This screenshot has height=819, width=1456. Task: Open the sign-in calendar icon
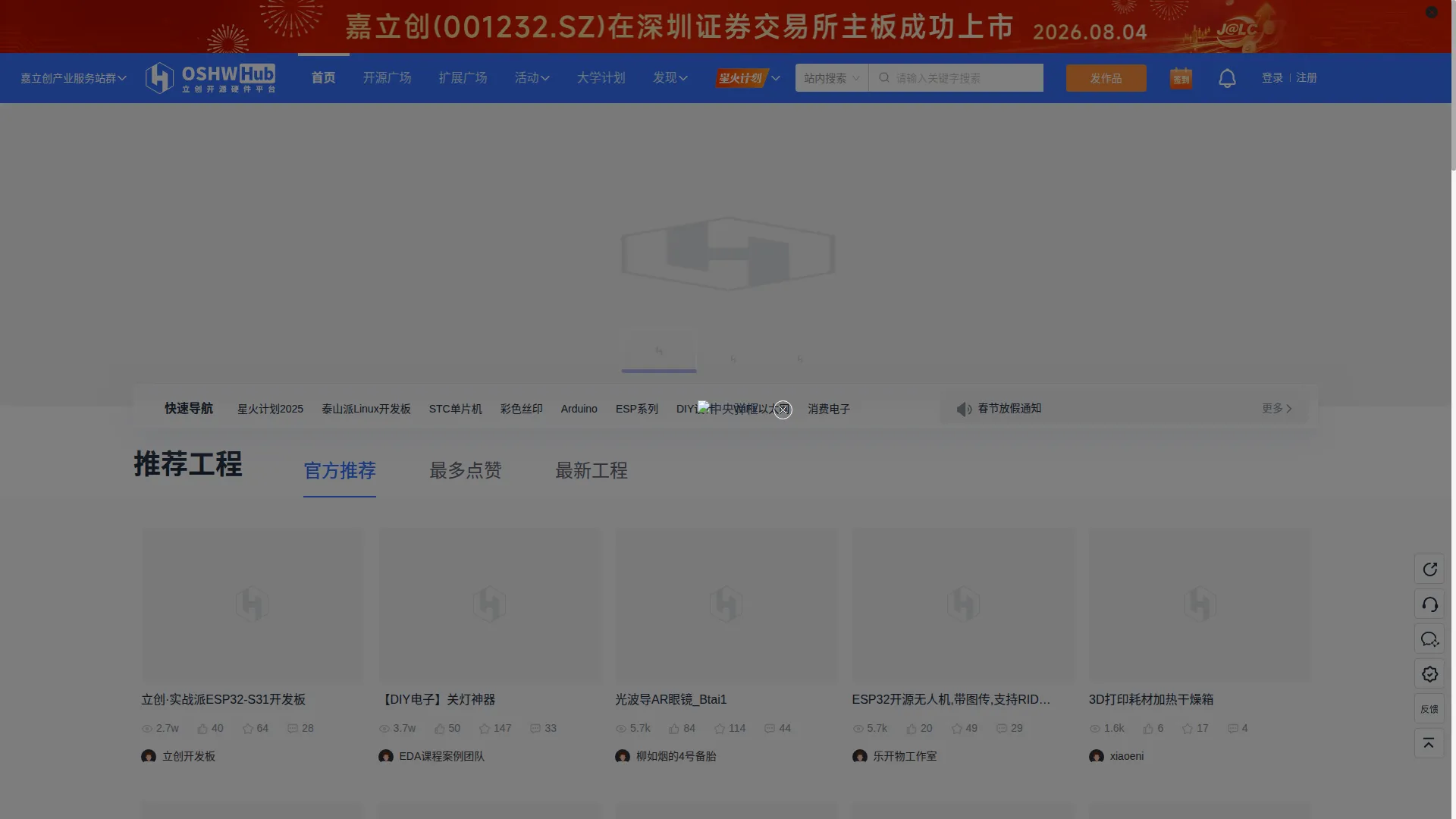[1181, 78]
